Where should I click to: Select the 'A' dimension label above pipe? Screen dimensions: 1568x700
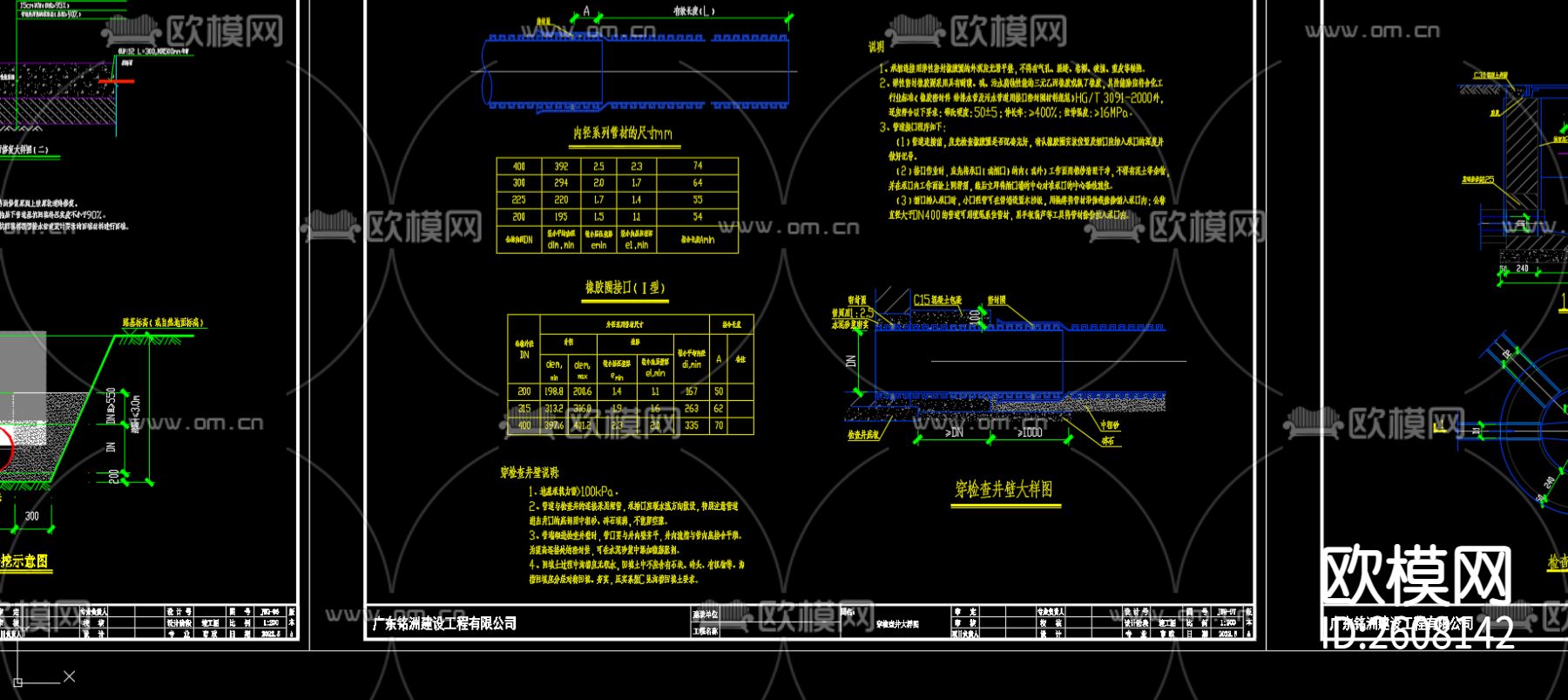[x=586, y=11]
